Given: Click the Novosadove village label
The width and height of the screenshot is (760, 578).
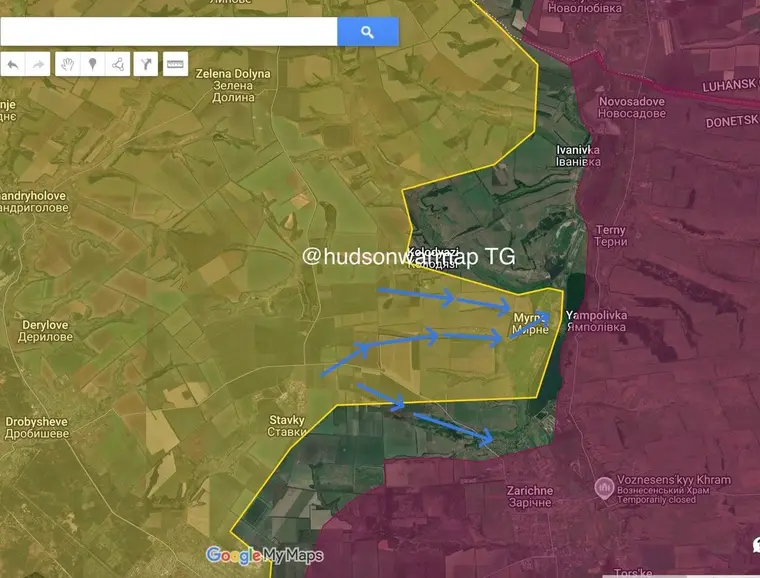Looking at the screenshot, I should click(632, 107).
